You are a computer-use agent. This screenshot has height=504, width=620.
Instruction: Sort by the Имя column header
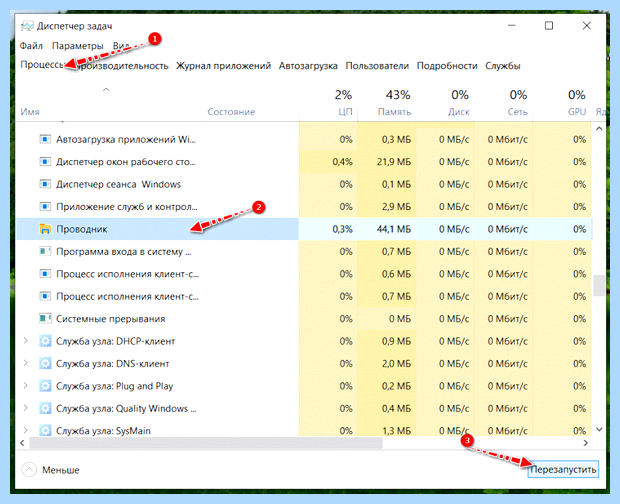click(x=30, y=112)
